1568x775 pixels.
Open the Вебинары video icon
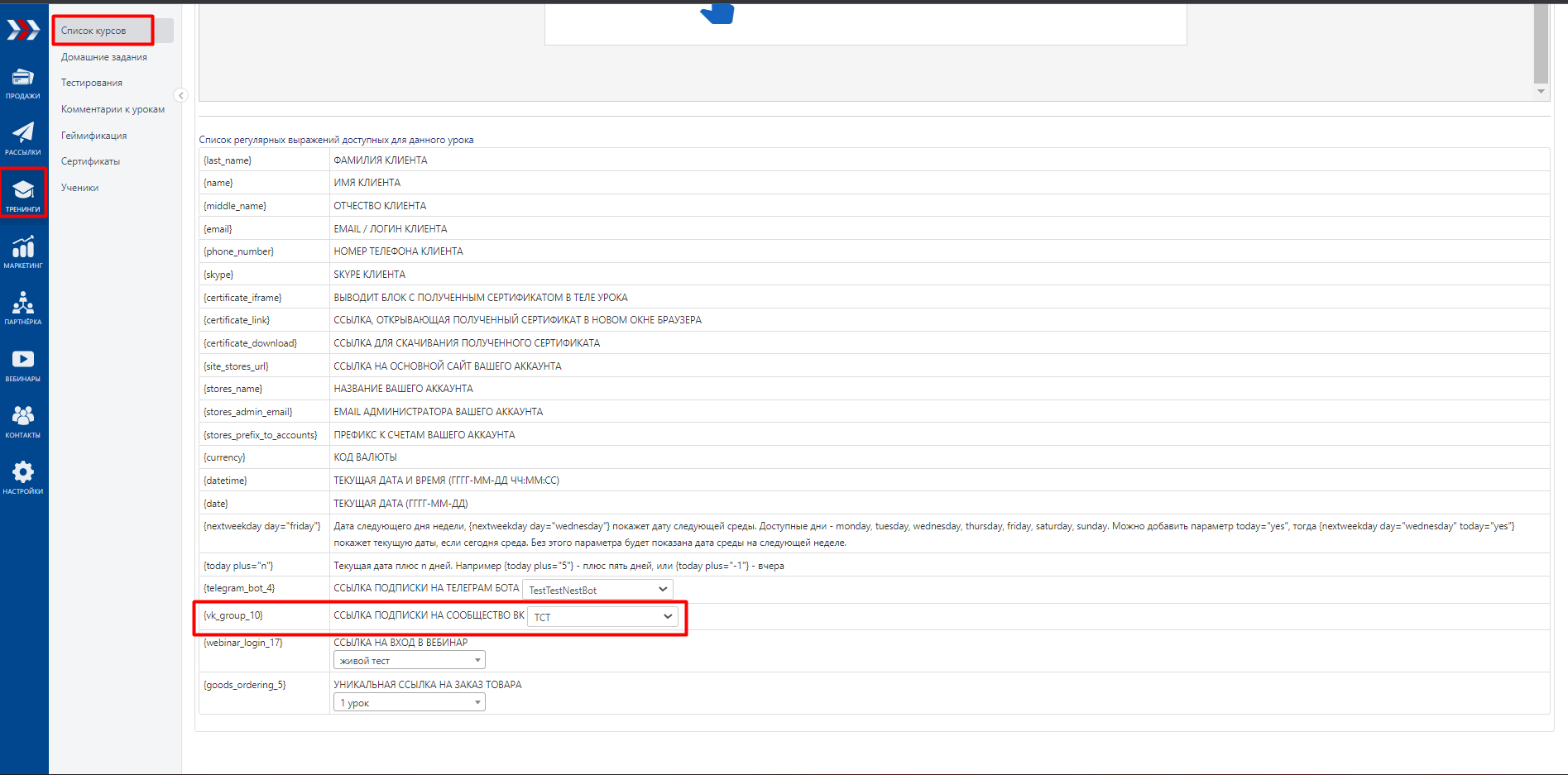click(23, 365)
